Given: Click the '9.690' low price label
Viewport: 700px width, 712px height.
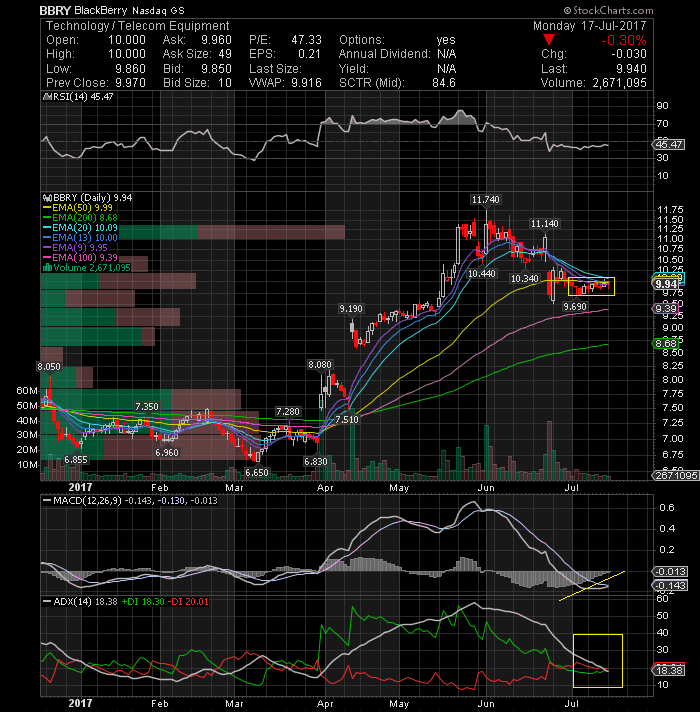Looking at the screenshot, I should (x=575, y=307).
